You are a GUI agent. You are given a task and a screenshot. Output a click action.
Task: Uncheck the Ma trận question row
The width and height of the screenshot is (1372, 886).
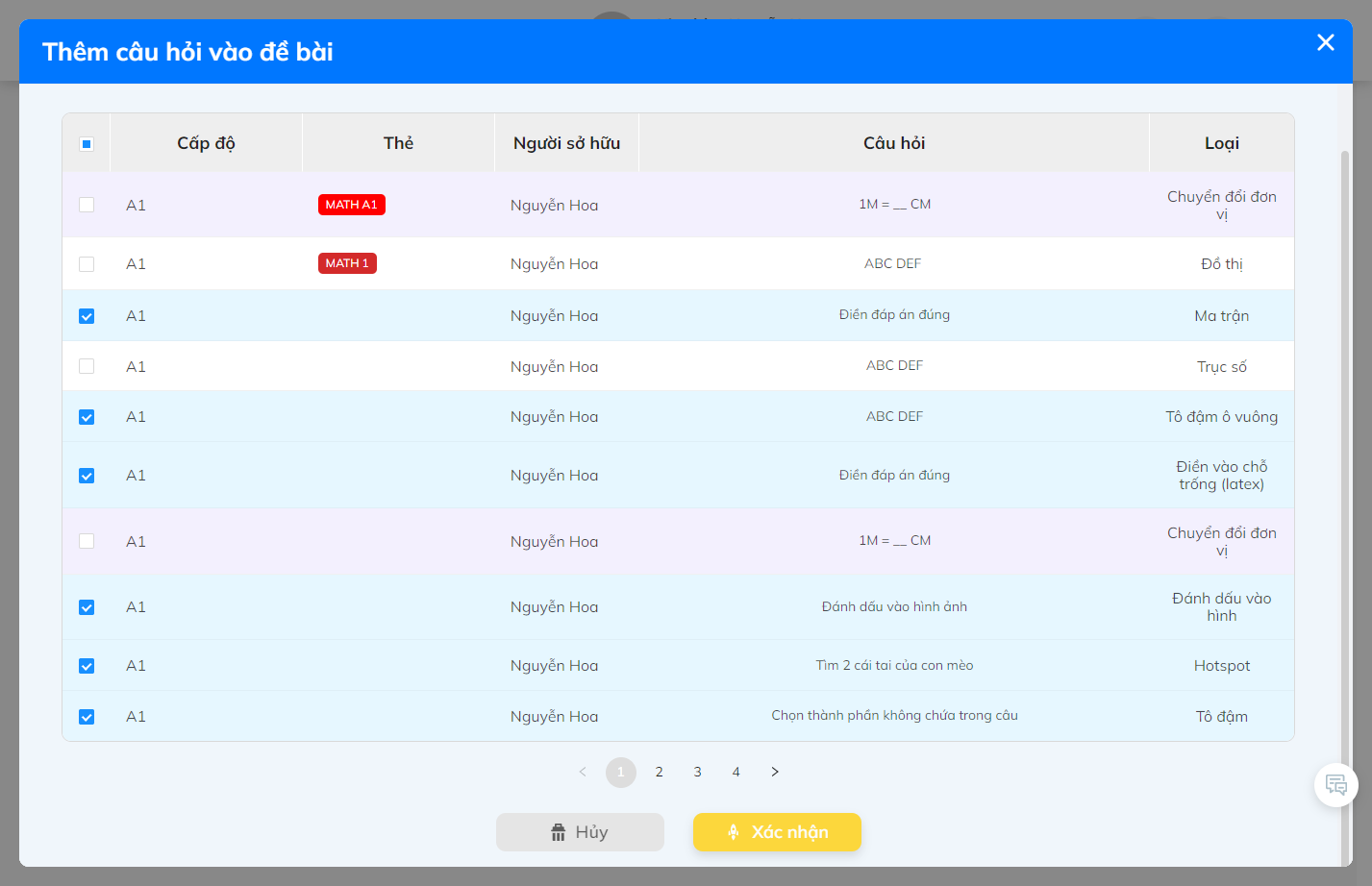tap(87, 316)
